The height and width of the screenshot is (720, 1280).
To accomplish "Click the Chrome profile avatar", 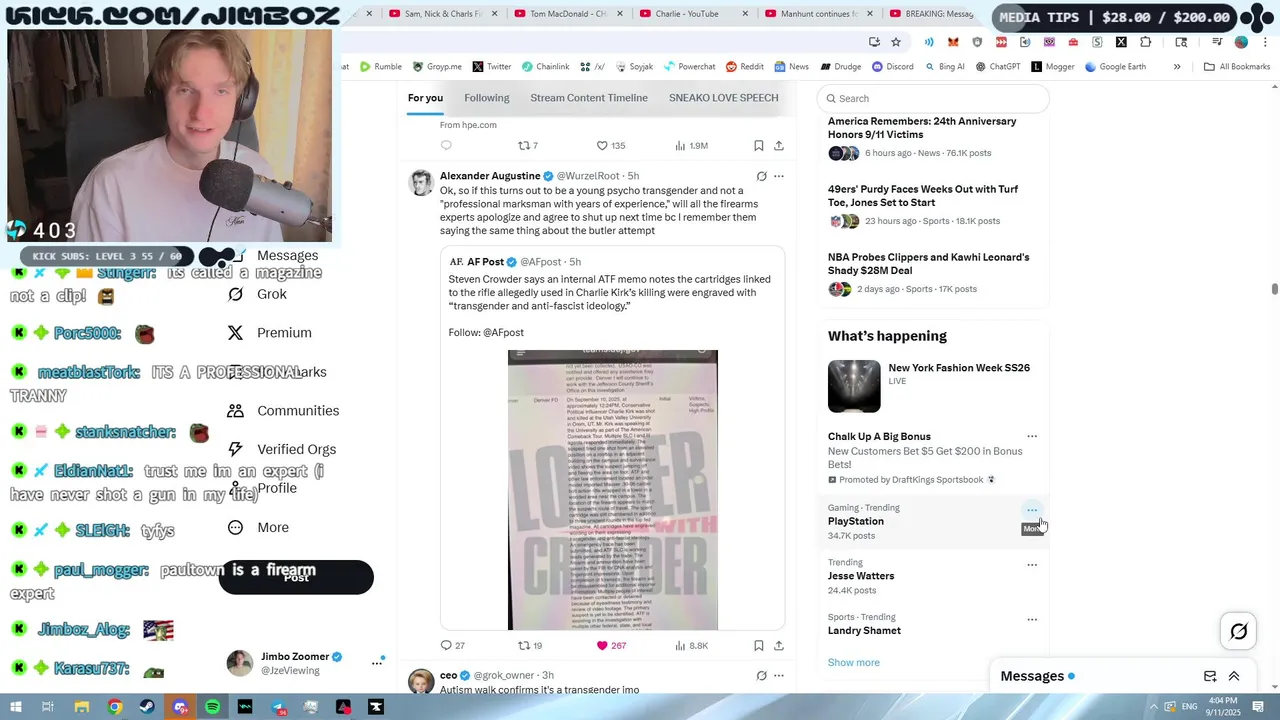I will point(1241,42).
